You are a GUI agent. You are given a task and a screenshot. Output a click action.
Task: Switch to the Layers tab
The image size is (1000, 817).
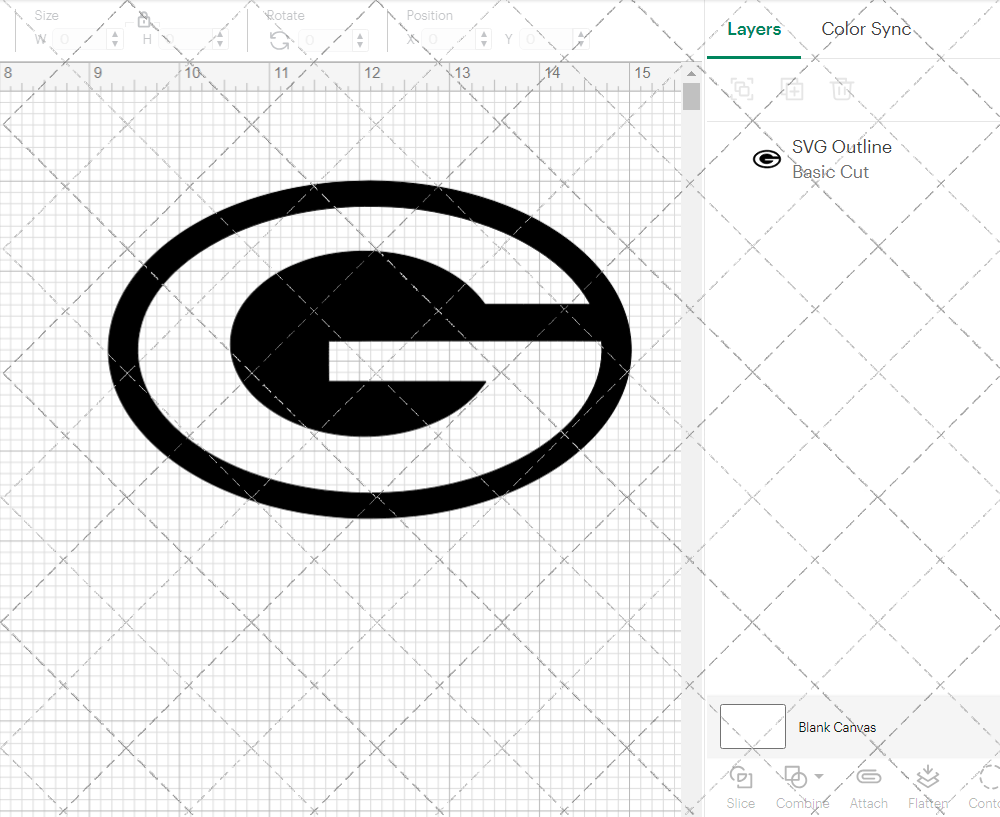[754, 29]
